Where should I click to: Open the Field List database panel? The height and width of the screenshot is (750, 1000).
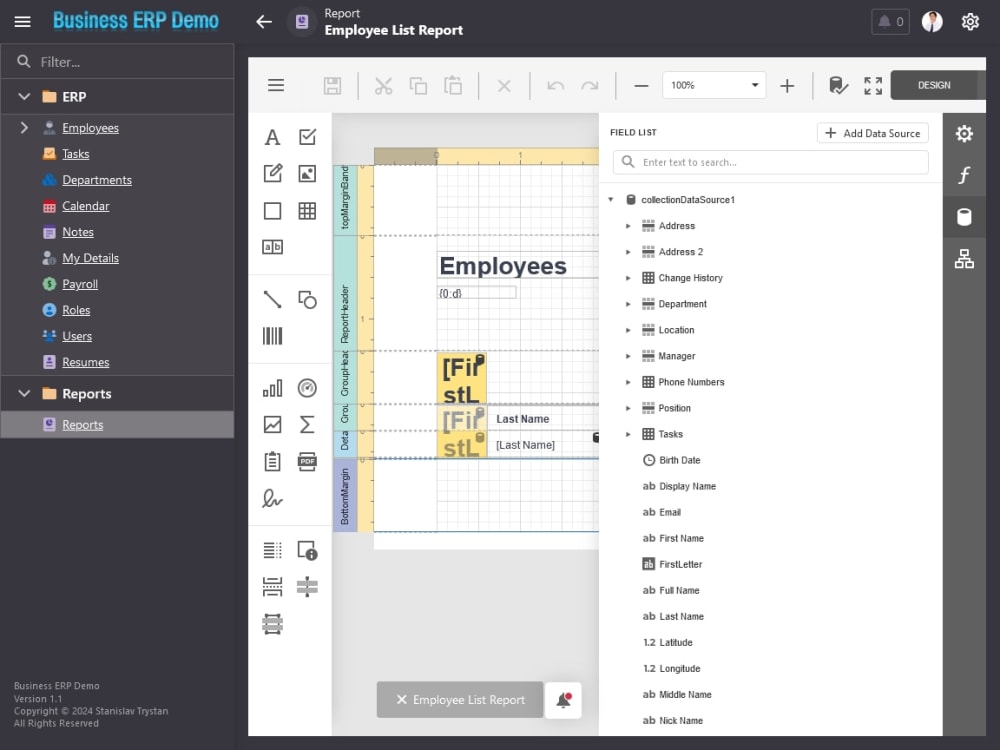tap(964, 217)
